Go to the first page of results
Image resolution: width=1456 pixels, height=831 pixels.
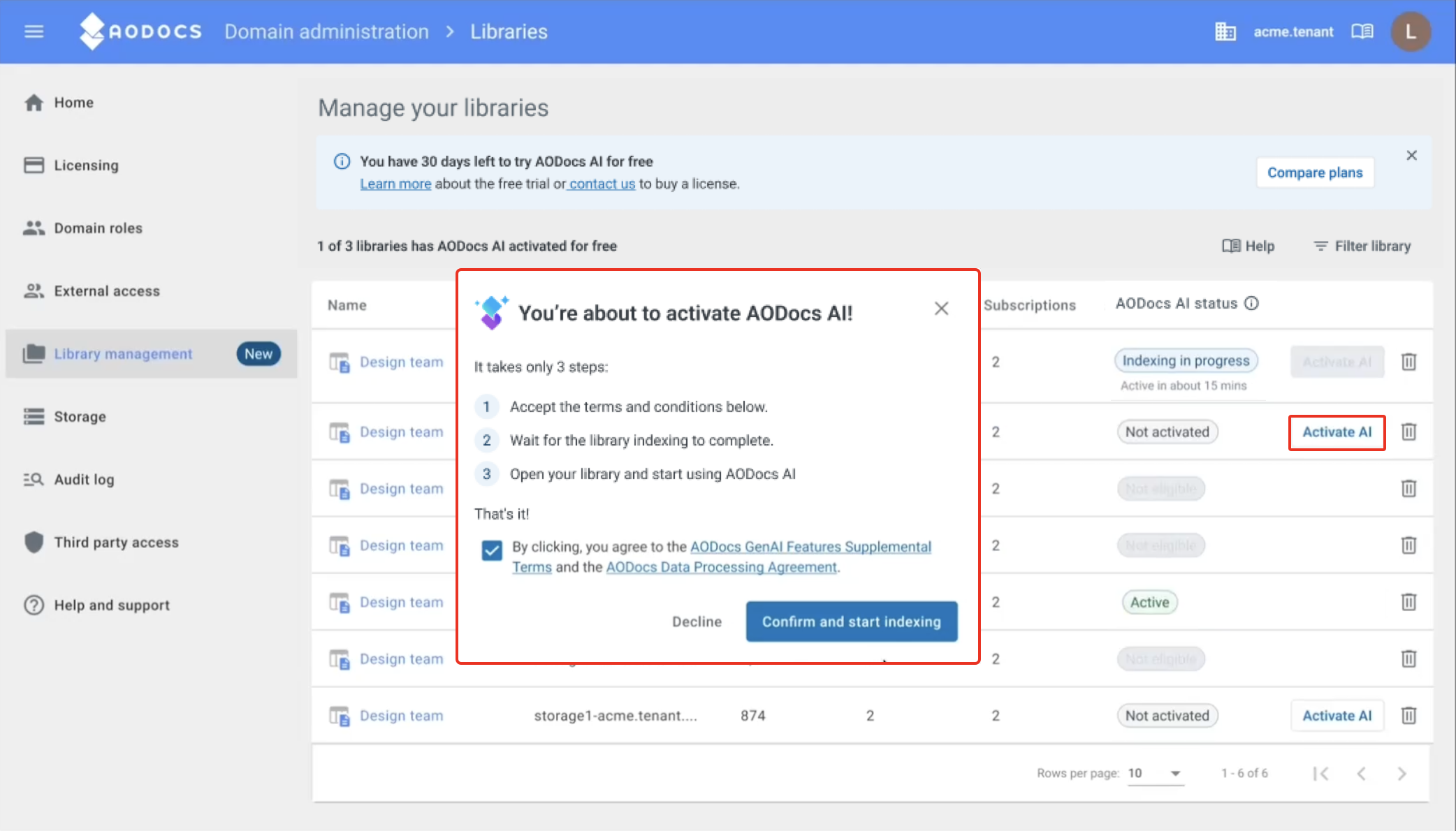click(1320, 773)
